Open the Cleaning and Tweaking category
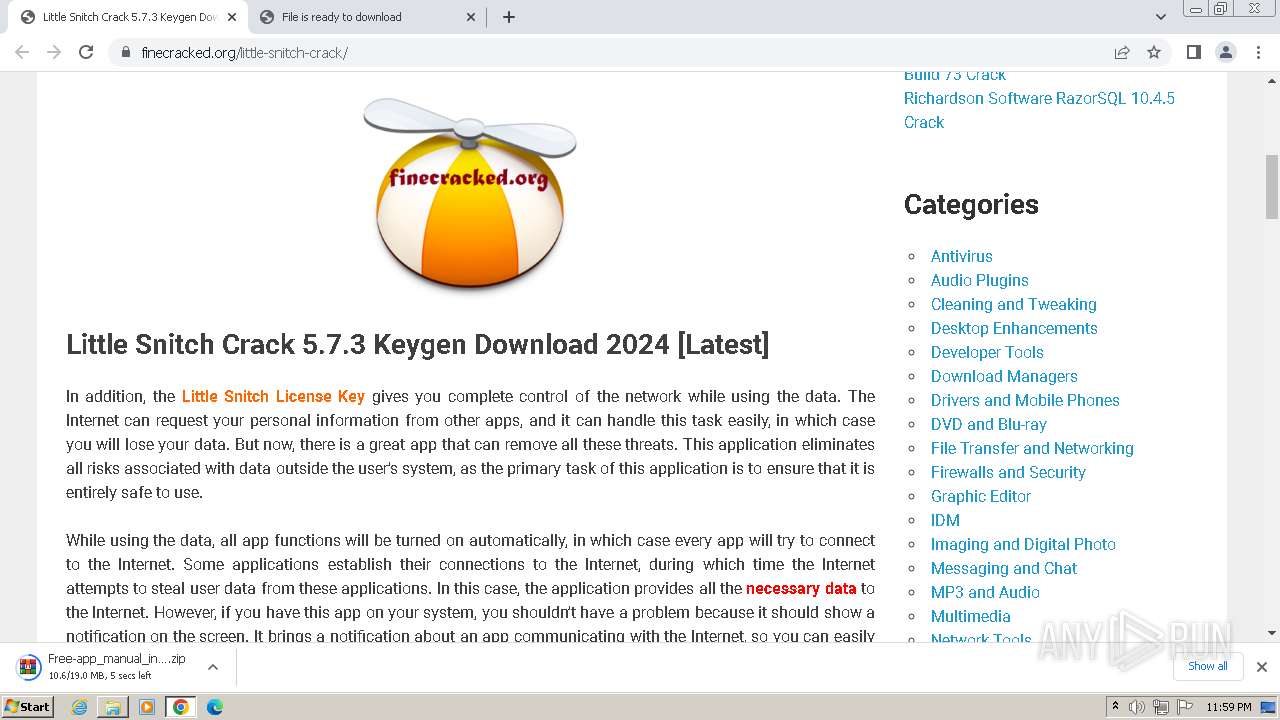 (x=1013, y=304)
